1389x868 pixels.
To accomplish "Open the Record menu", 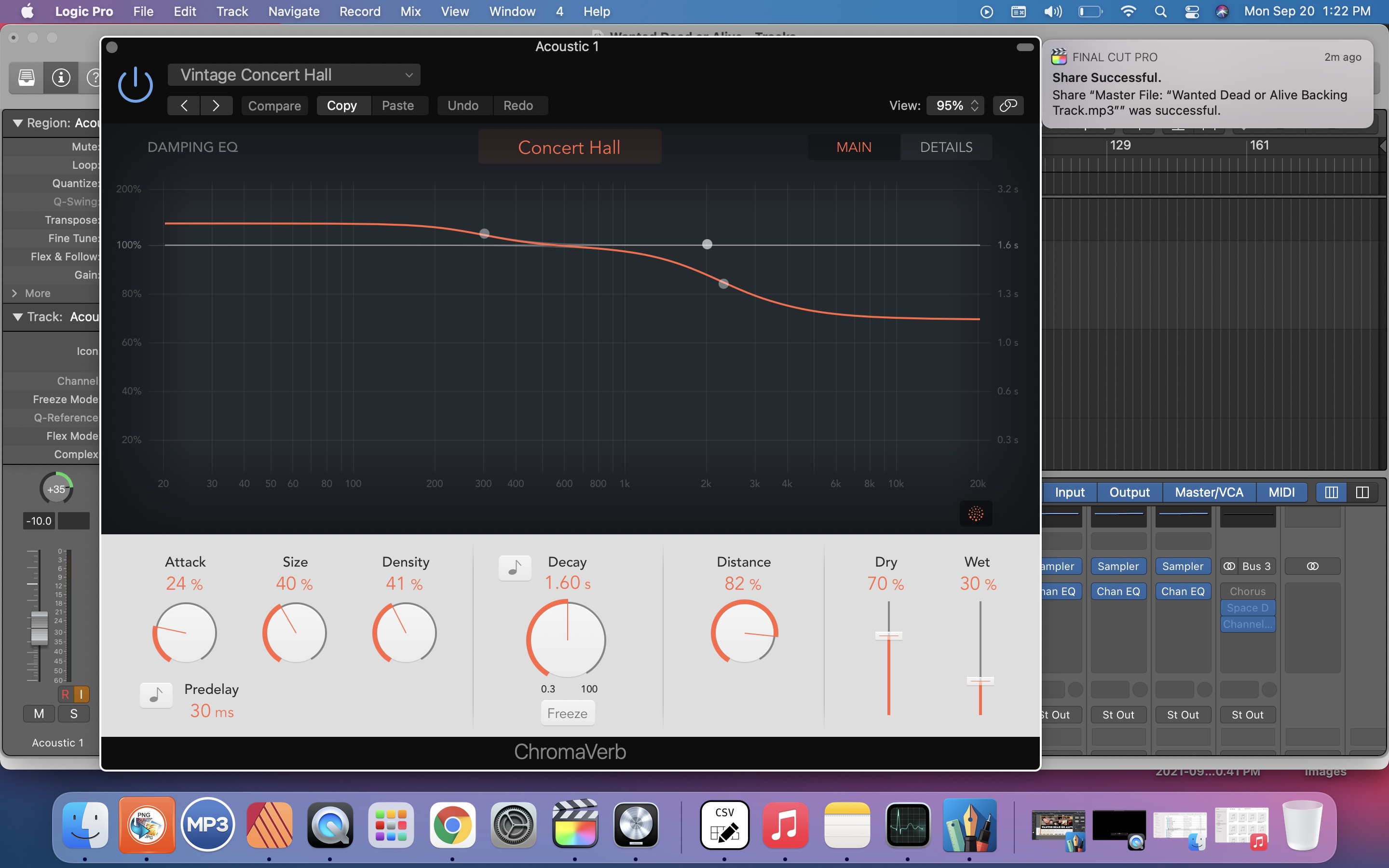I will (360, 12).
